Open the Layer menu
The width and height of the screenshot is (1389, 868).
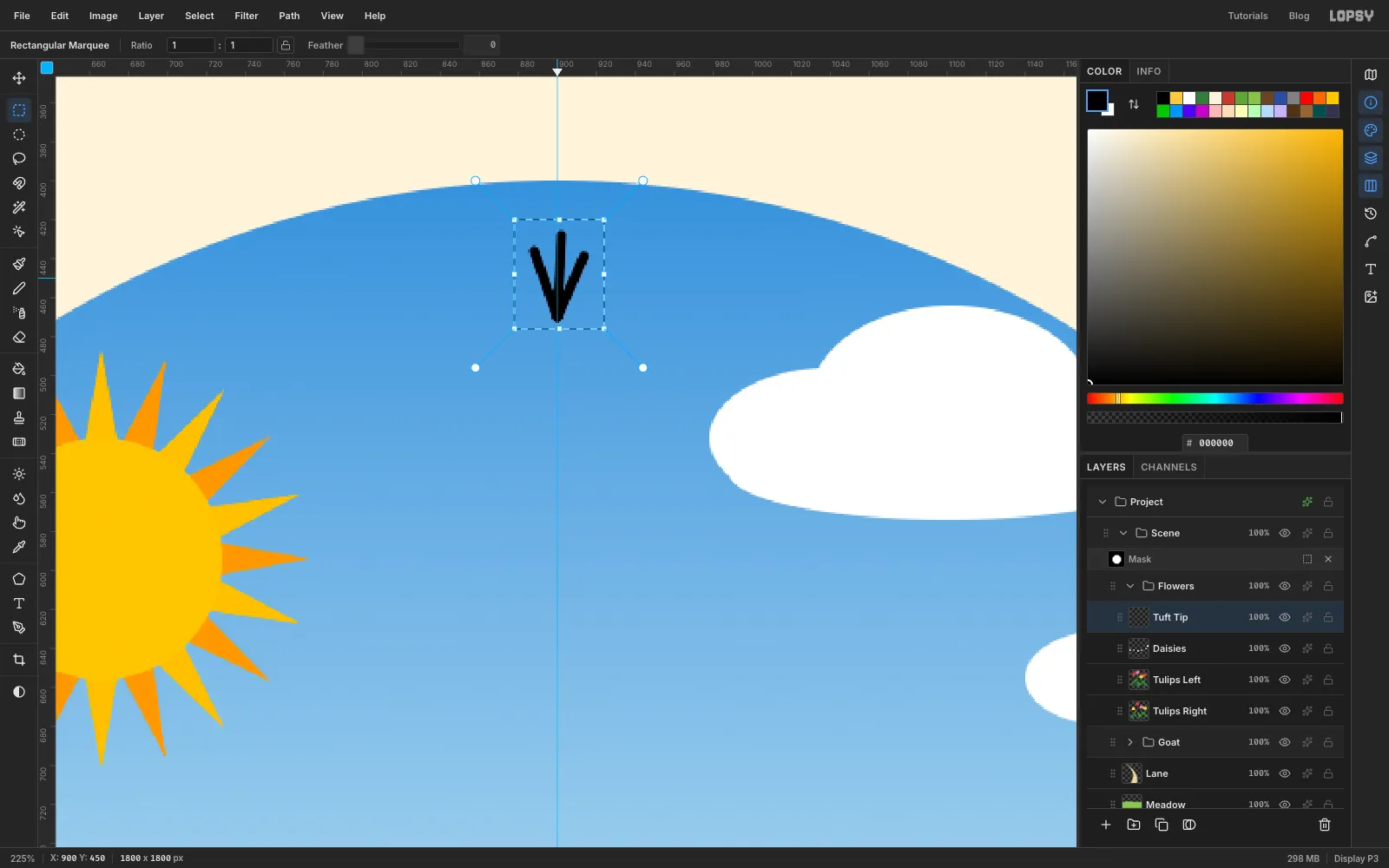[151, 16]
